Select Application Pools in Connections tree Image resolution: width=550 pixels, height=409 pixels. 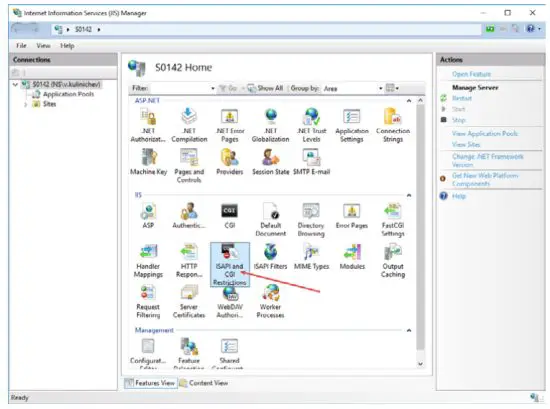[68, 94]
